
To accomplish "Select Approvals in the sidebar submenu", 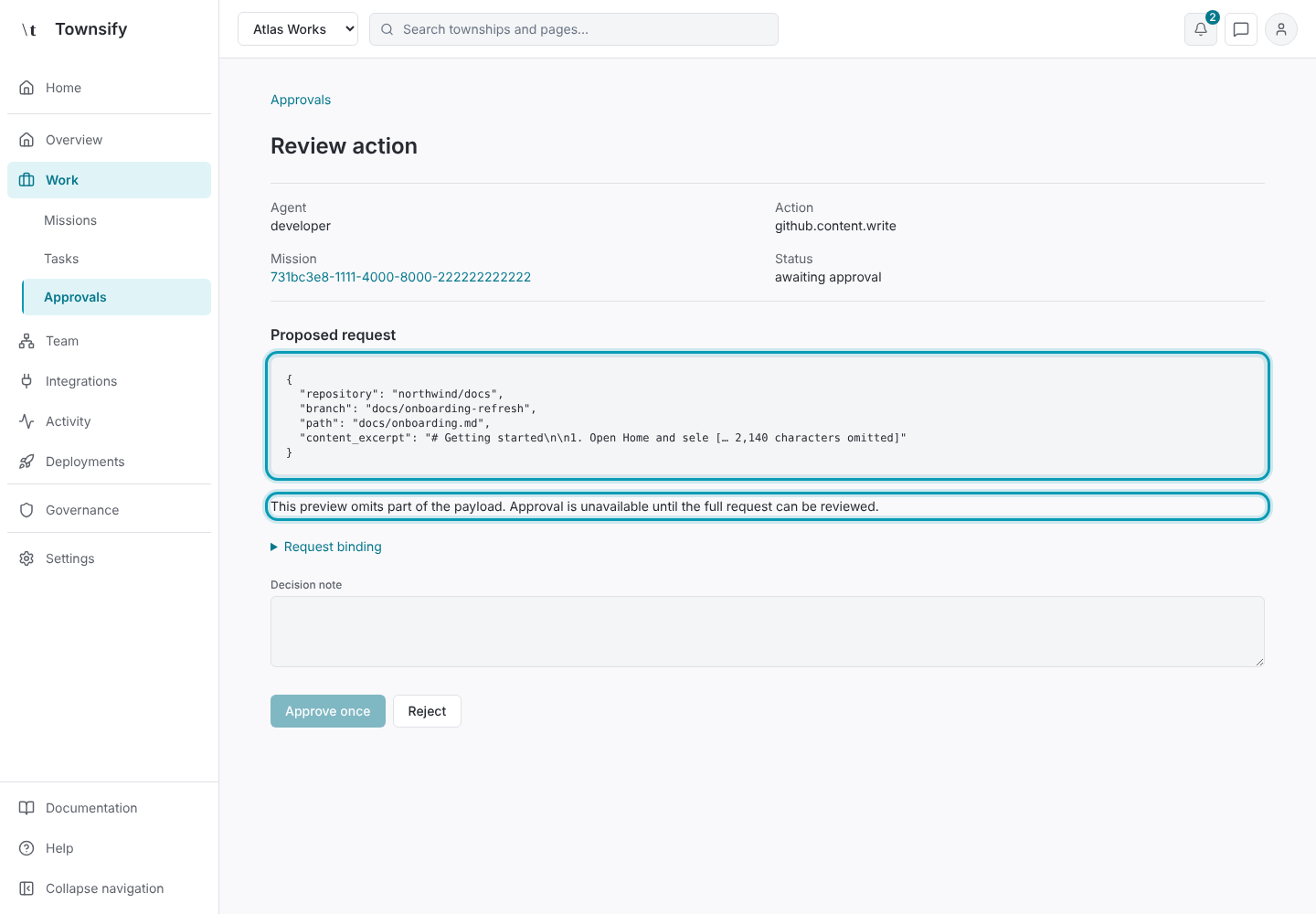I will point(116,297).
